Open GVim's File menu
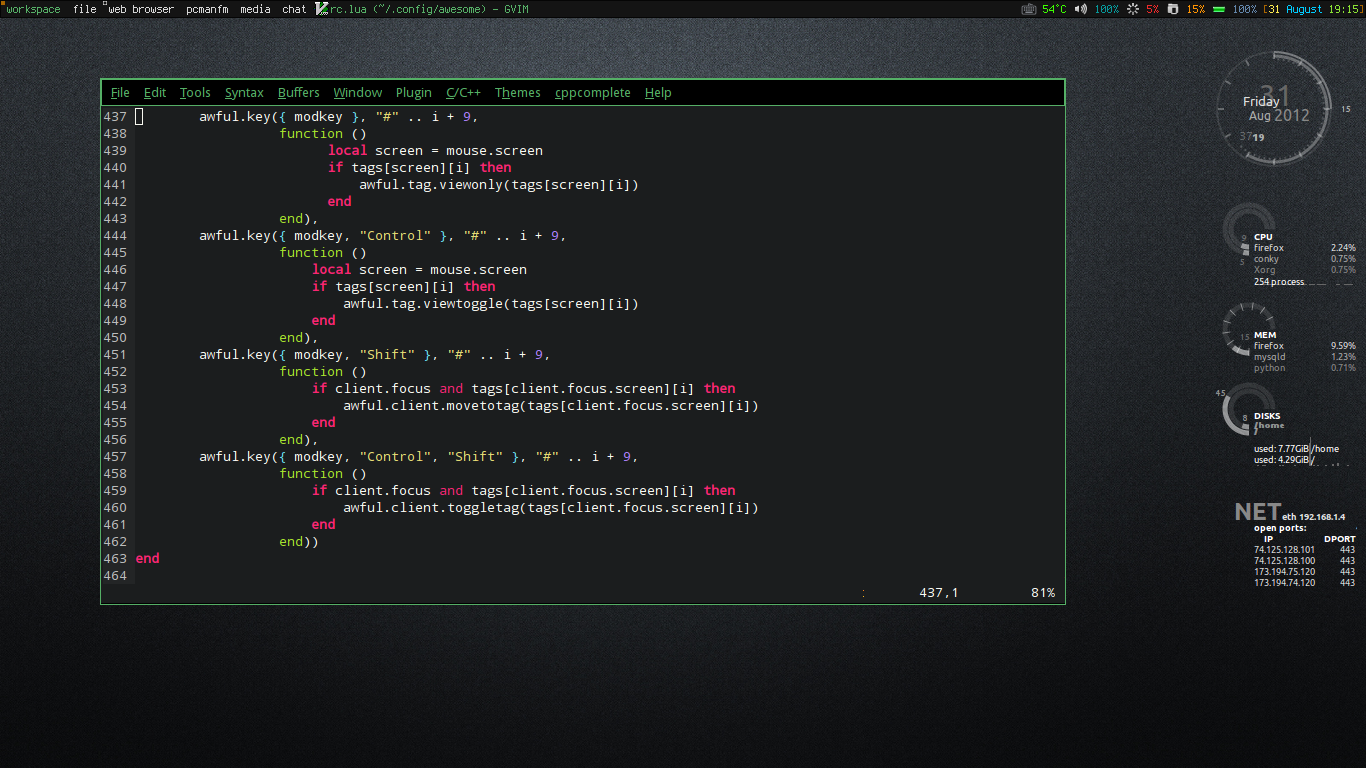The width and height of the screenshot is (1366, 768). (x=119, y=92)
